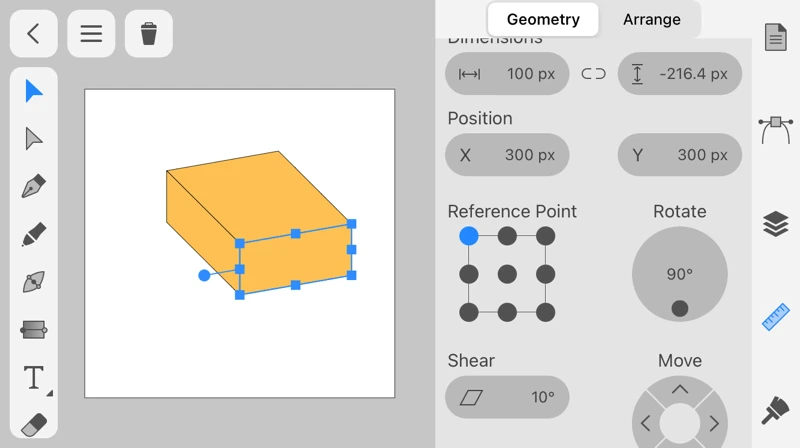800x448 pixels.
Task: Open the path nodes panel icon
Action: tap(776, 129)
